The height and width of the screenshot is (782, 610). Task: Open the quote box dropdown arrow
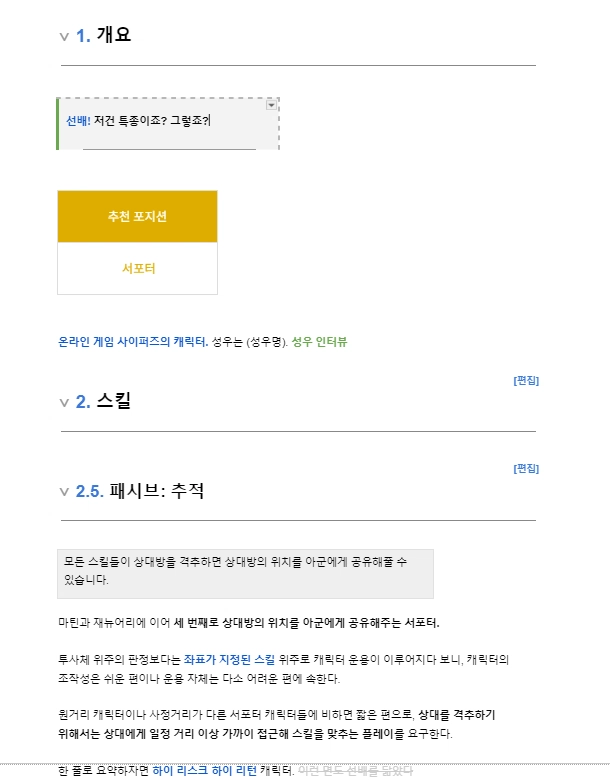point(272,105)
